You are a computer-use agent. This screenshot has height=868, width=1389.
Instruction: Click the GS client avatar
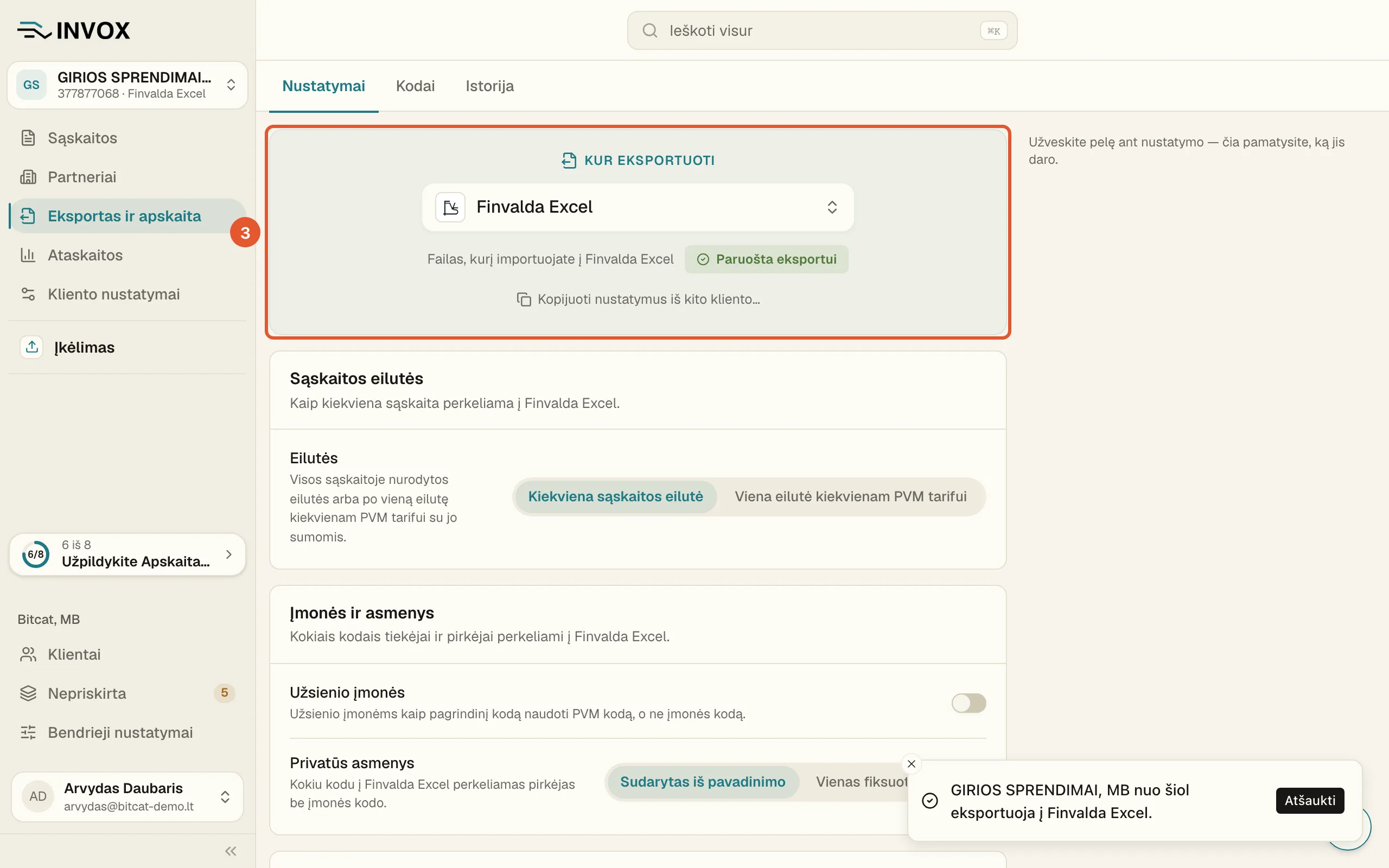pos(31,85)
